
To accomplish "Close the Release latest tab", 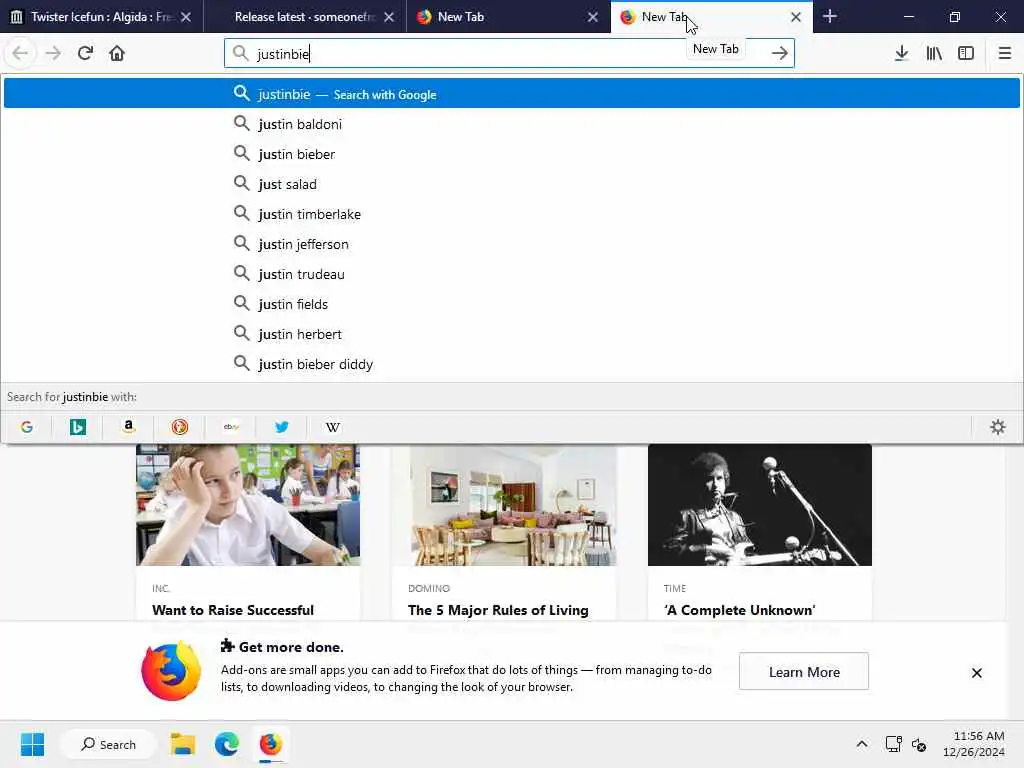I will (x=389, y=17).
